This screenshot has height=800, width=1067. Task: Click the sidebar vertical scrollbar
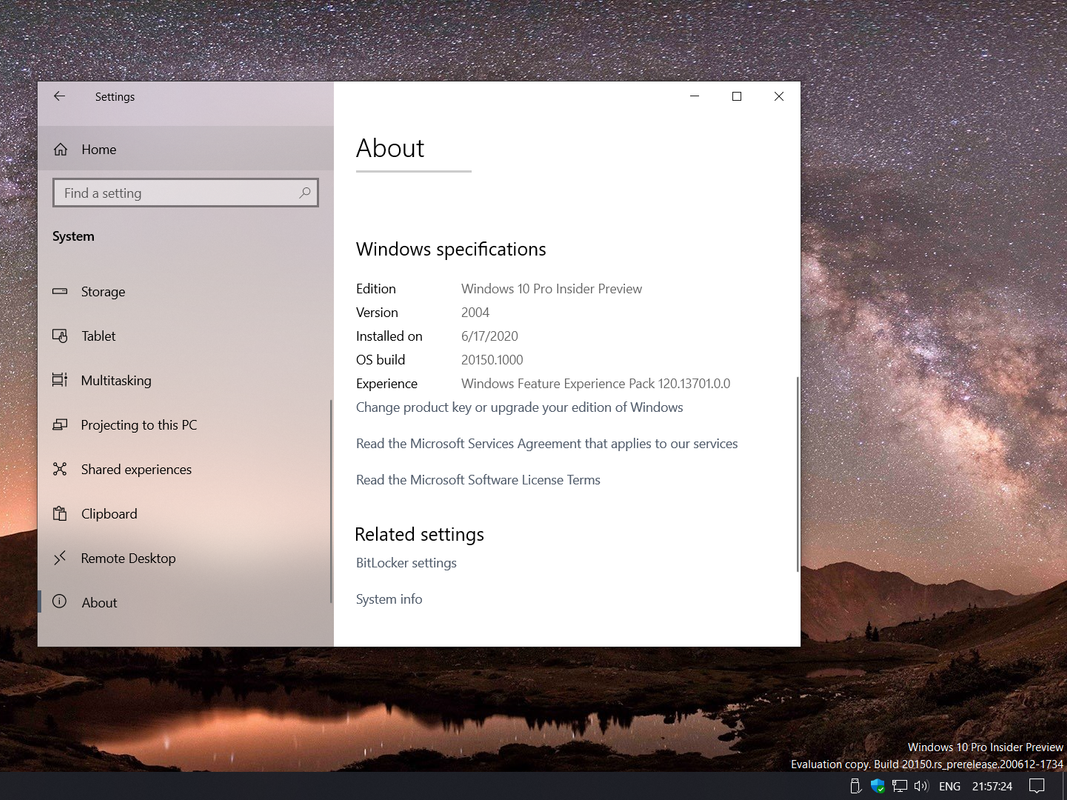[x=331, y=501]
